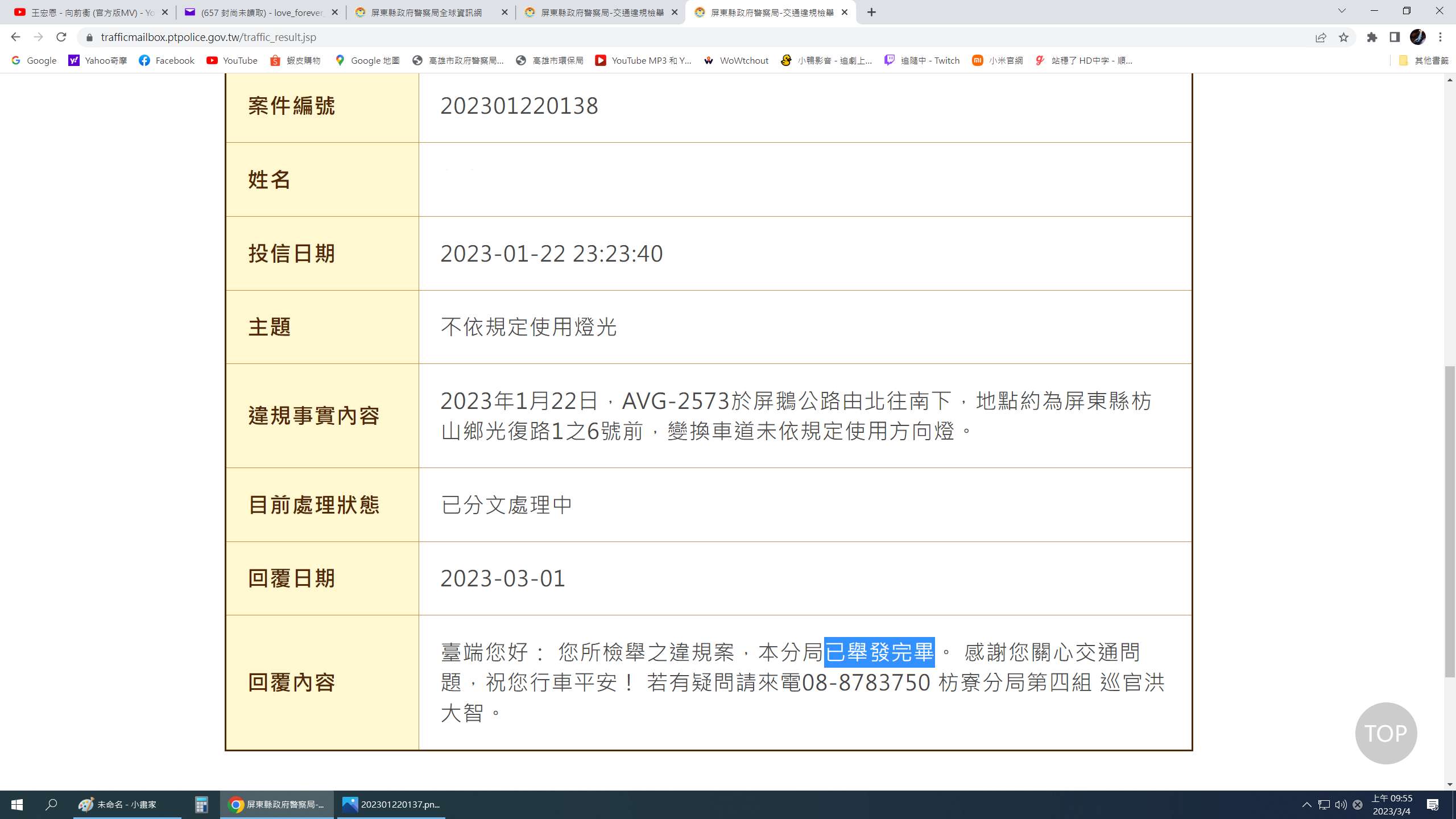Click the highlighted 已舉發完畢 text
1456x819 pixels.
[879, 652]
